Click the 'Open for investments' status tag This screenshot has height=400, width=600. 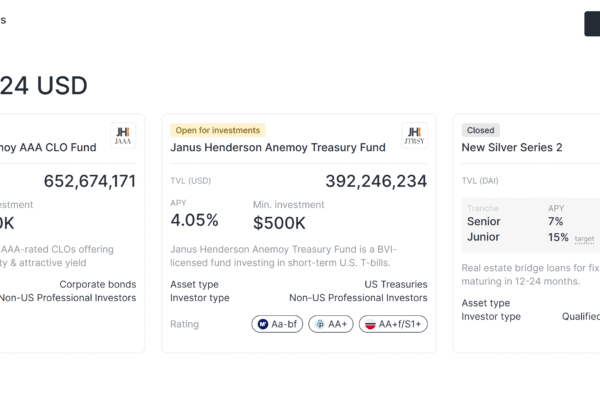pyautogui.click(x=218, y=130)
